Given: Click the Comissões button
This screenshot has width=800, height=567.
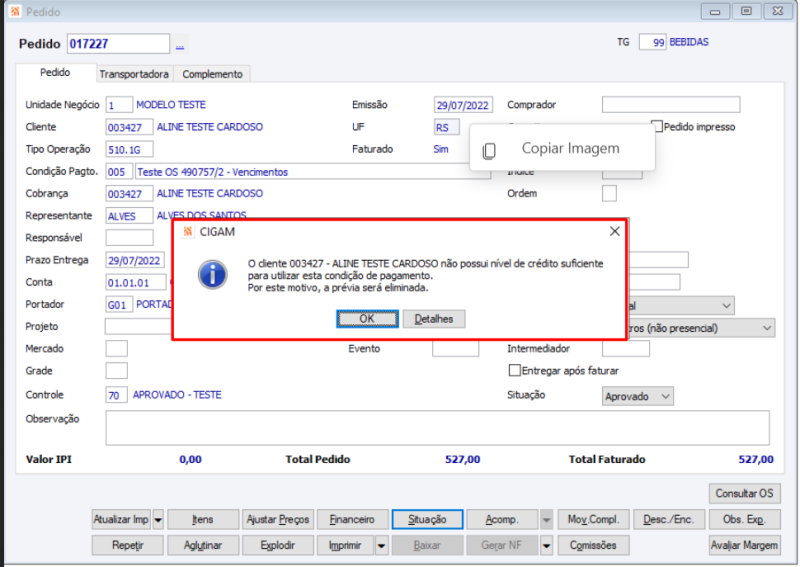Looking at the screenshot, I should pyautogui.click(x=593, y=546).
